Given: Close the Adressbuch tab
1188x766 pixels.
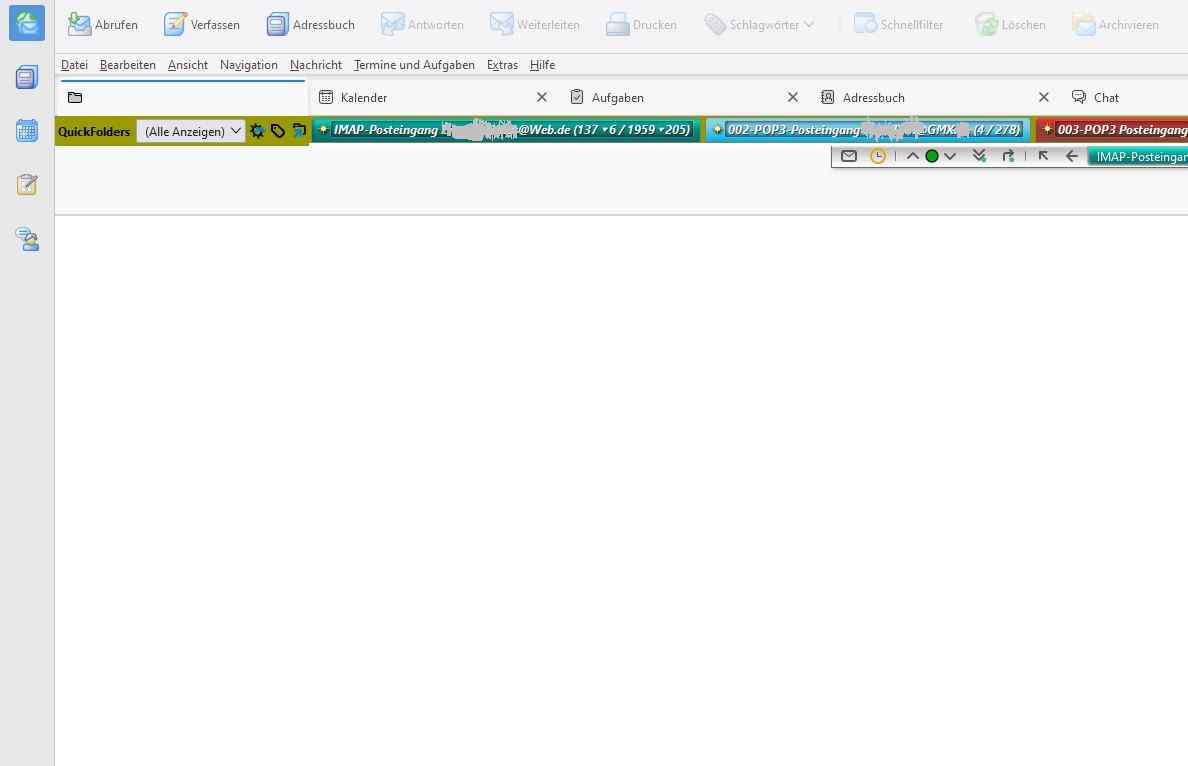Looking at the screenshot, I should click(1044, 97).
